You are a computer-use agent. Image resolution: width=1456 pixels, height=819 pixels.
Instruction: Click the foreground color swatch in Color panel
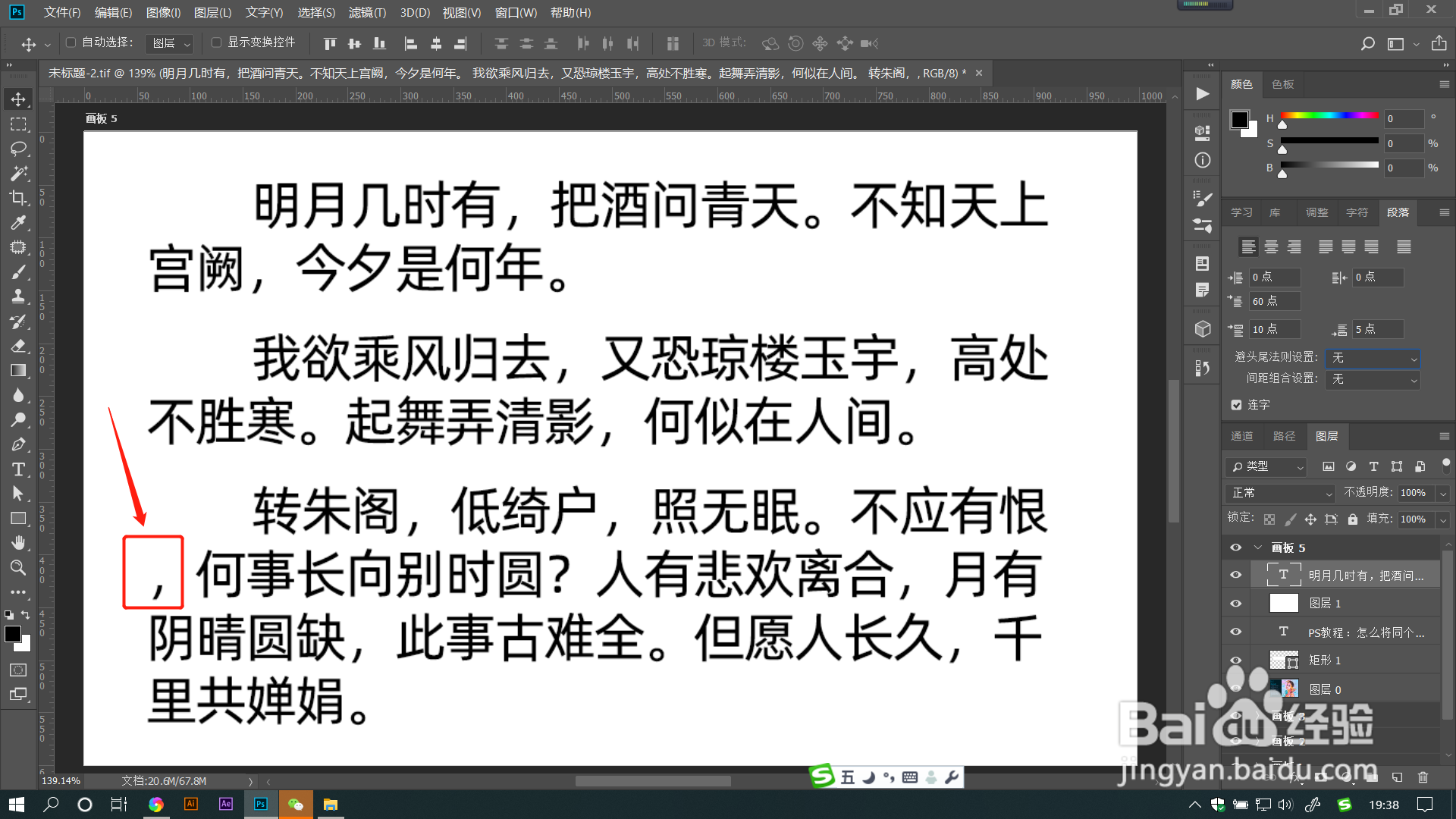click(x=1240, y=120)
